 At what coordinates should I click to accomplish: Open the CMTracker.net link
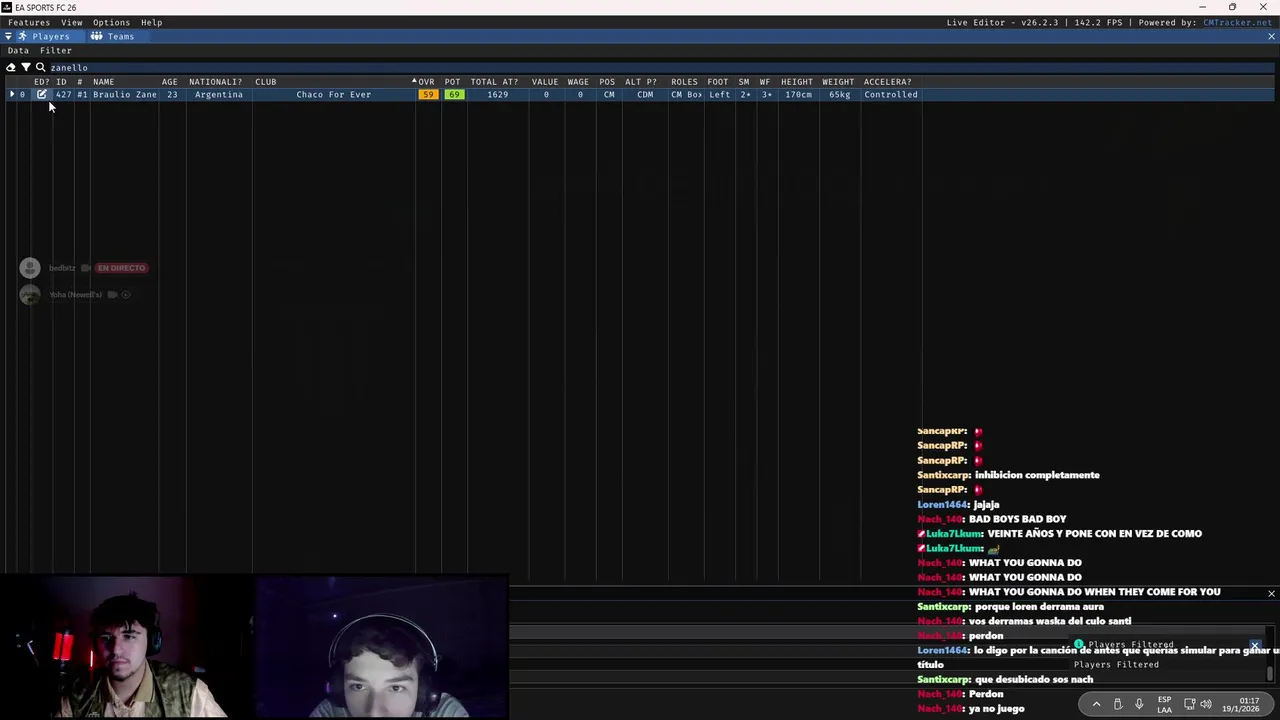[x=1237, y=22]
